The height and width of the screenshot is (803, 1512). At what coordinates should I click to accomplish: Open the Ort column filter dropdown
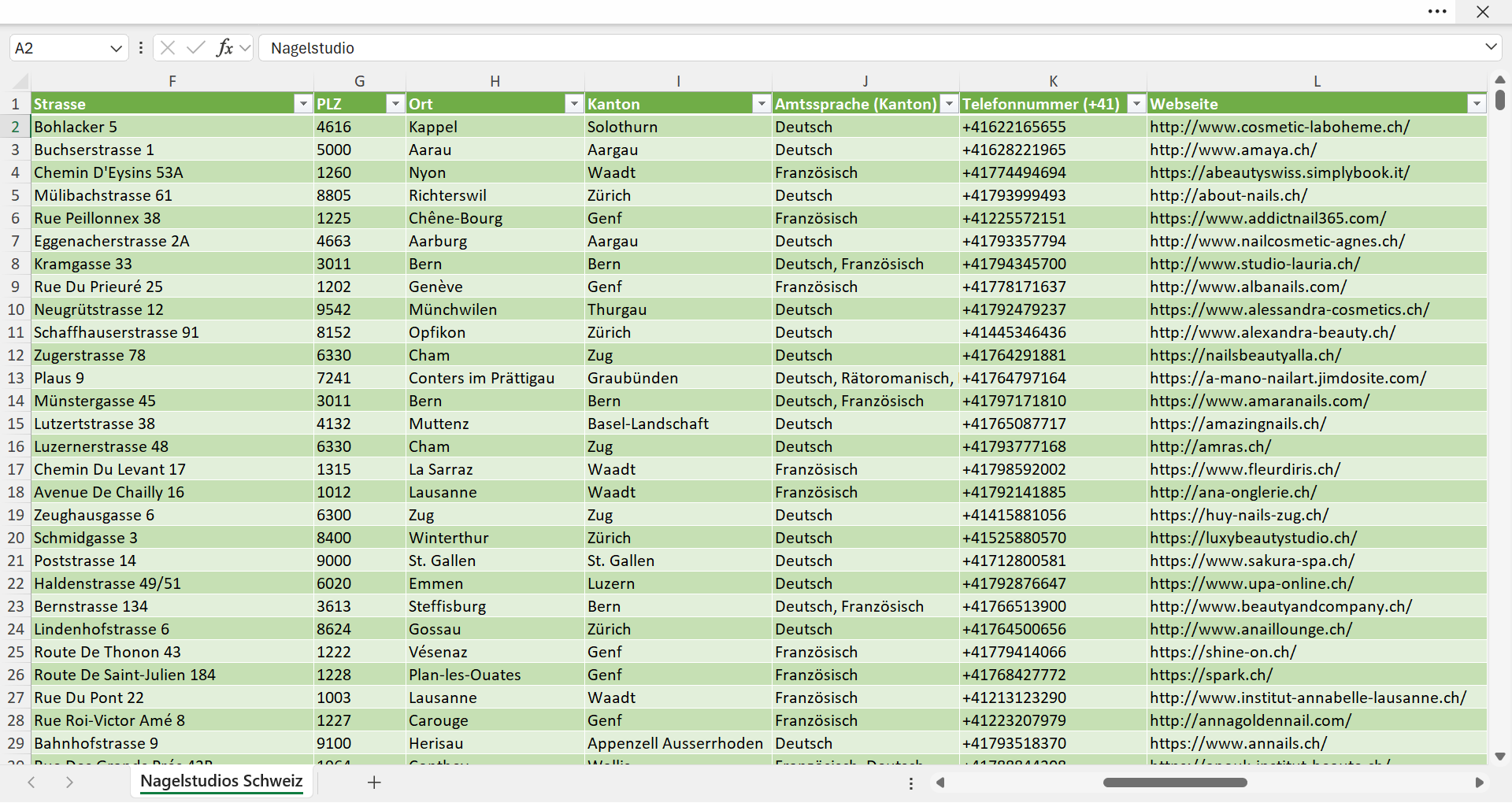[x=574, y=104]
